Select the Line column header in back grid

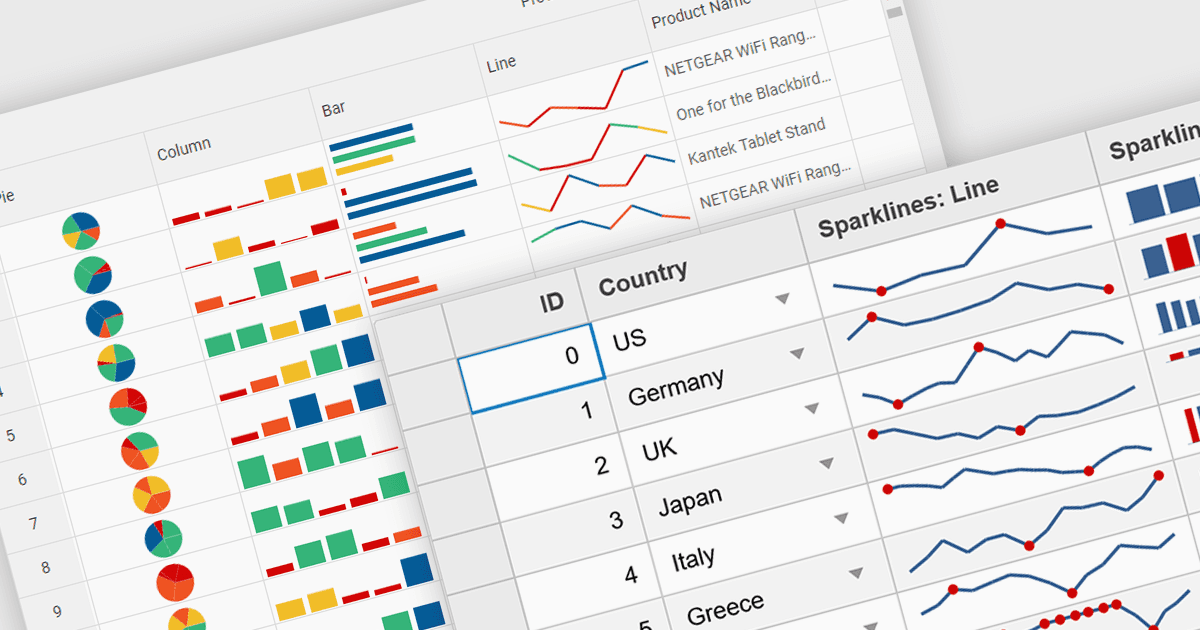tap(501, 63)
